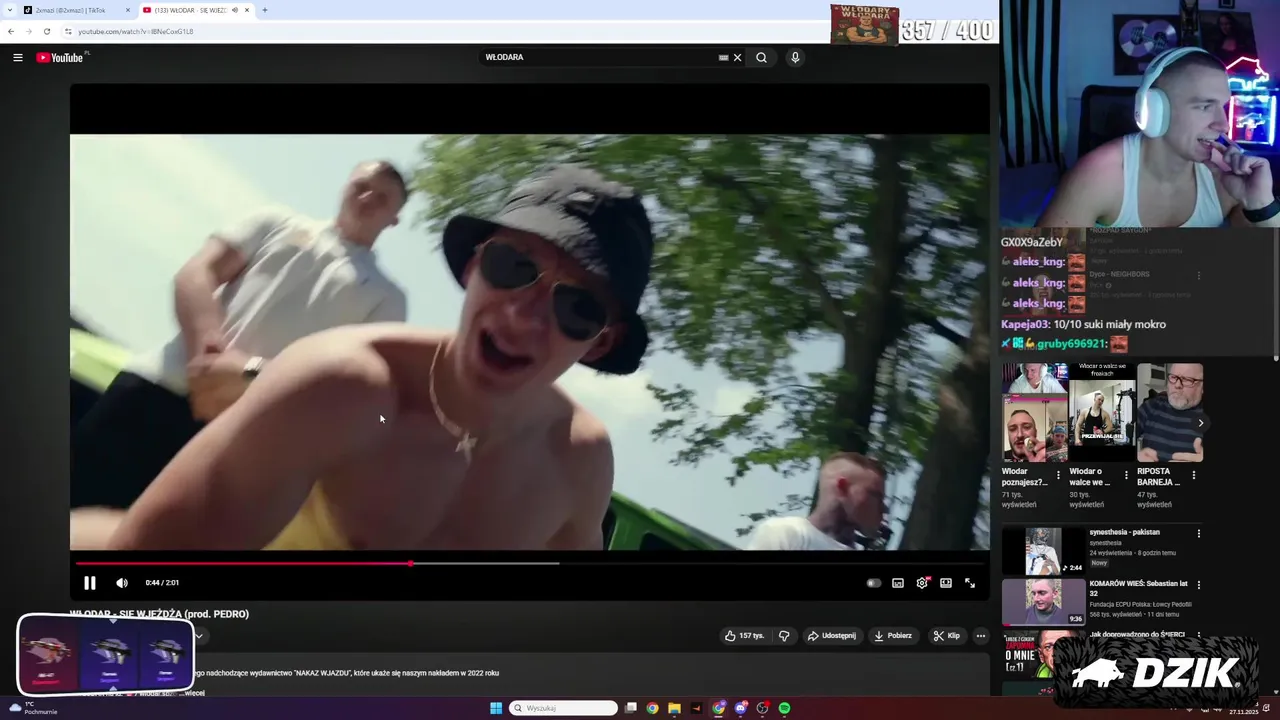Click the KOMARÓW WIEŚ 9:36 thumbnail
1280x720 pixels.
[x=1044, y=602]
